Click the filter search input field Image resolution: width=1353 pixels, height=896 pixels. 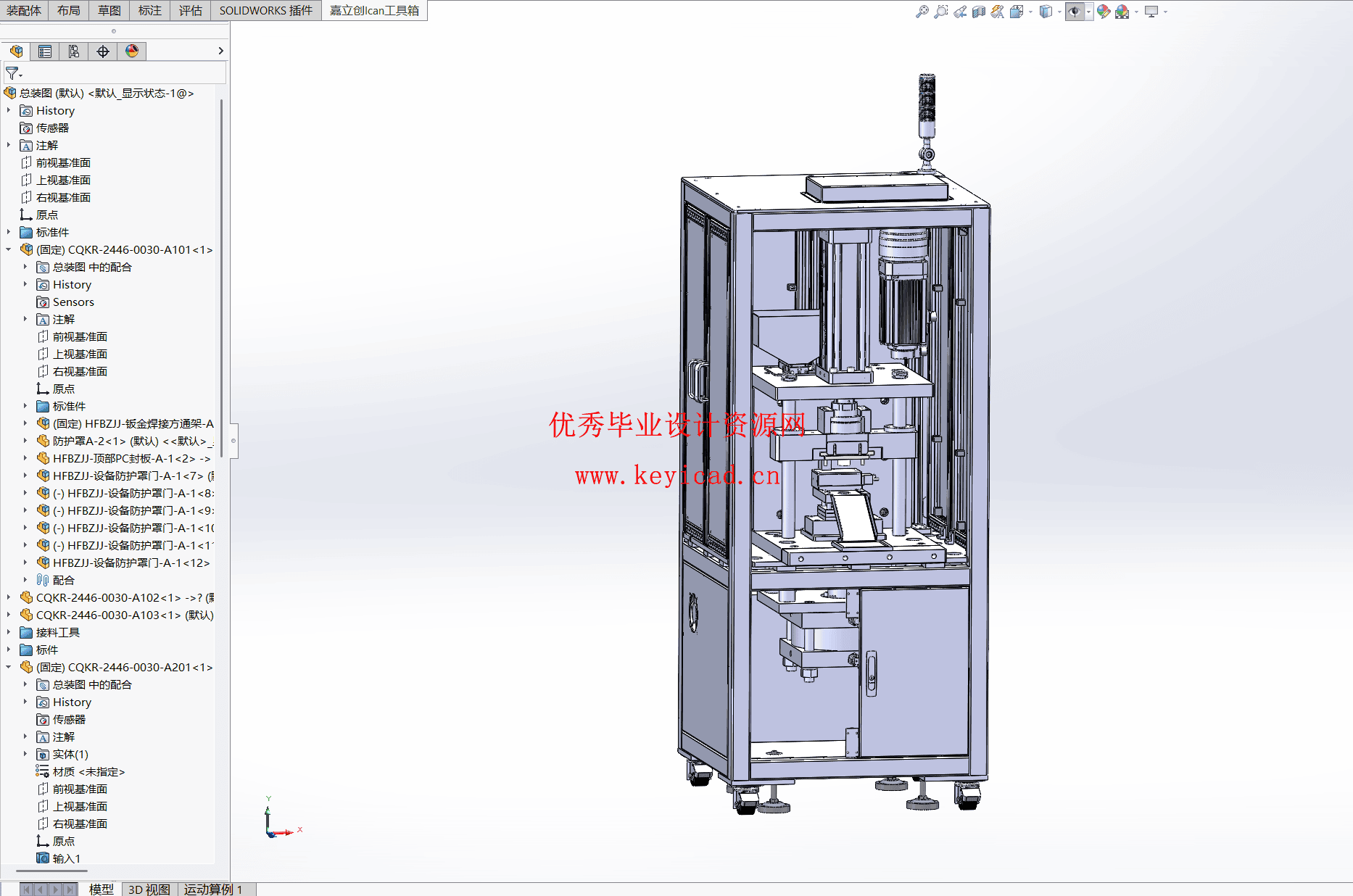pyautogui.click(x=125, y=73)
